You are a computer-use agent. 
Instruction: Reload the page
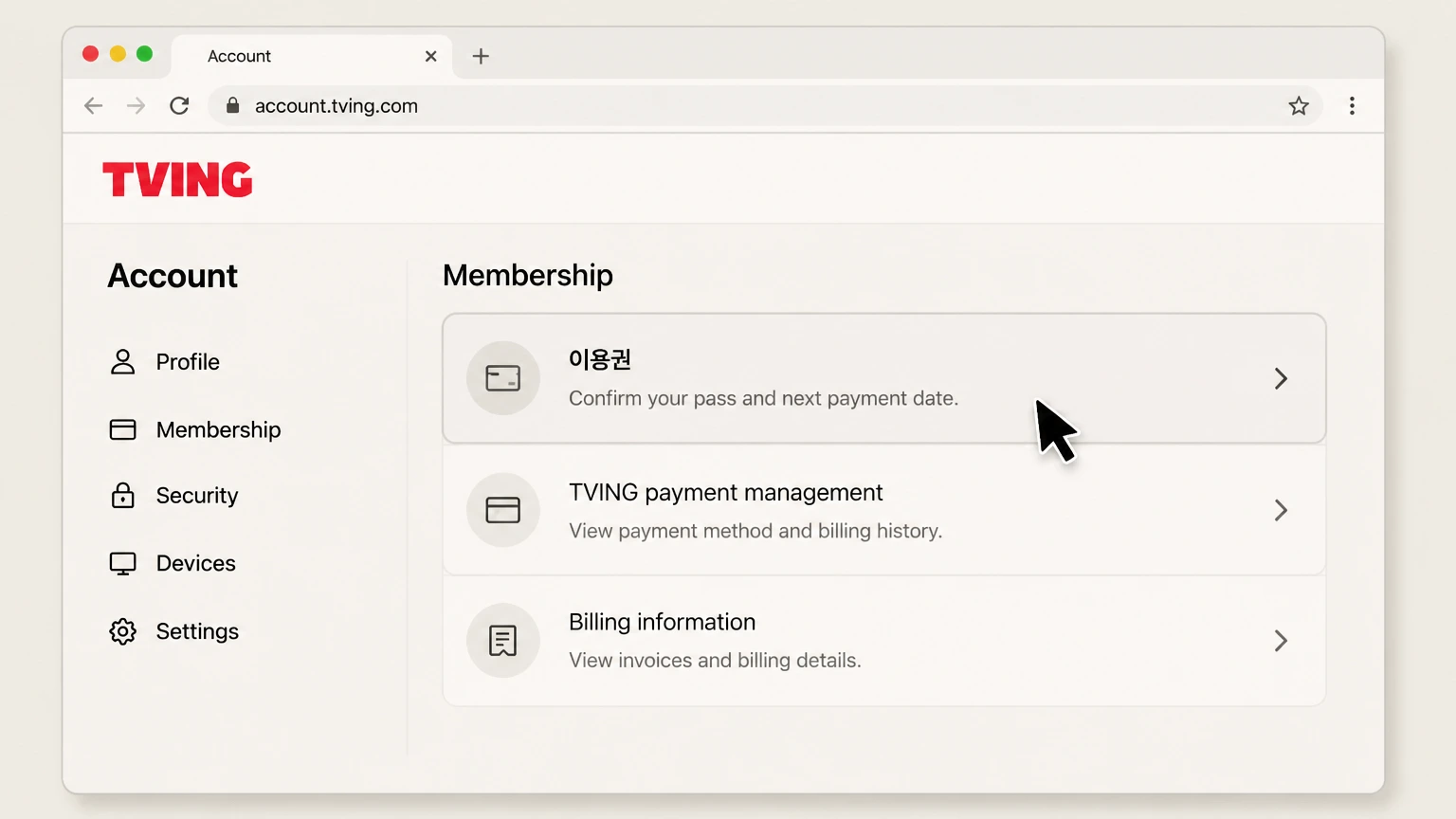coord(179,106)
